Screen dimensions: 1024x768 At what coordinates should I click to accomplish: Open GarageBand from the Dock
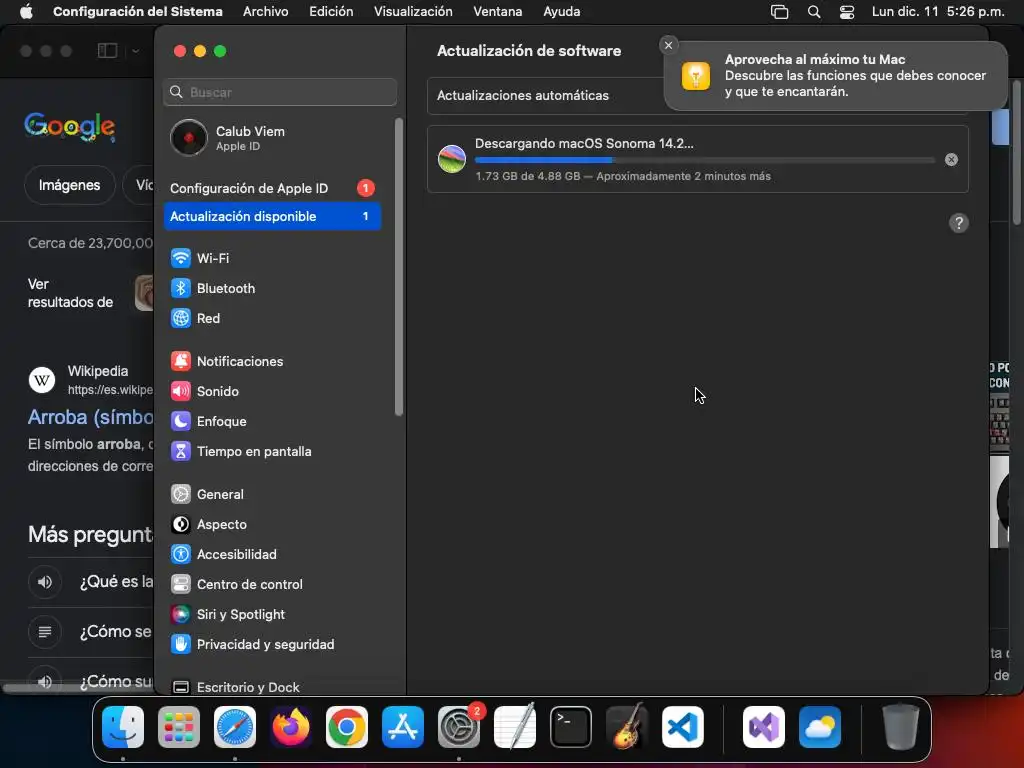[627, 727]
